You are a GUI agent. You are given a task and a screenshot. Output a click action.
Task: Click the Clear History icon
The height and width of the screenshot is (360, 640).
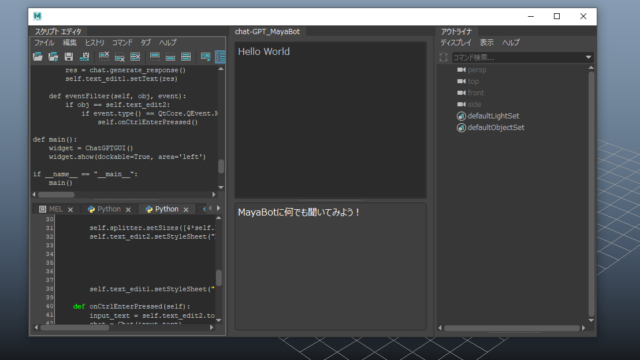104,57
